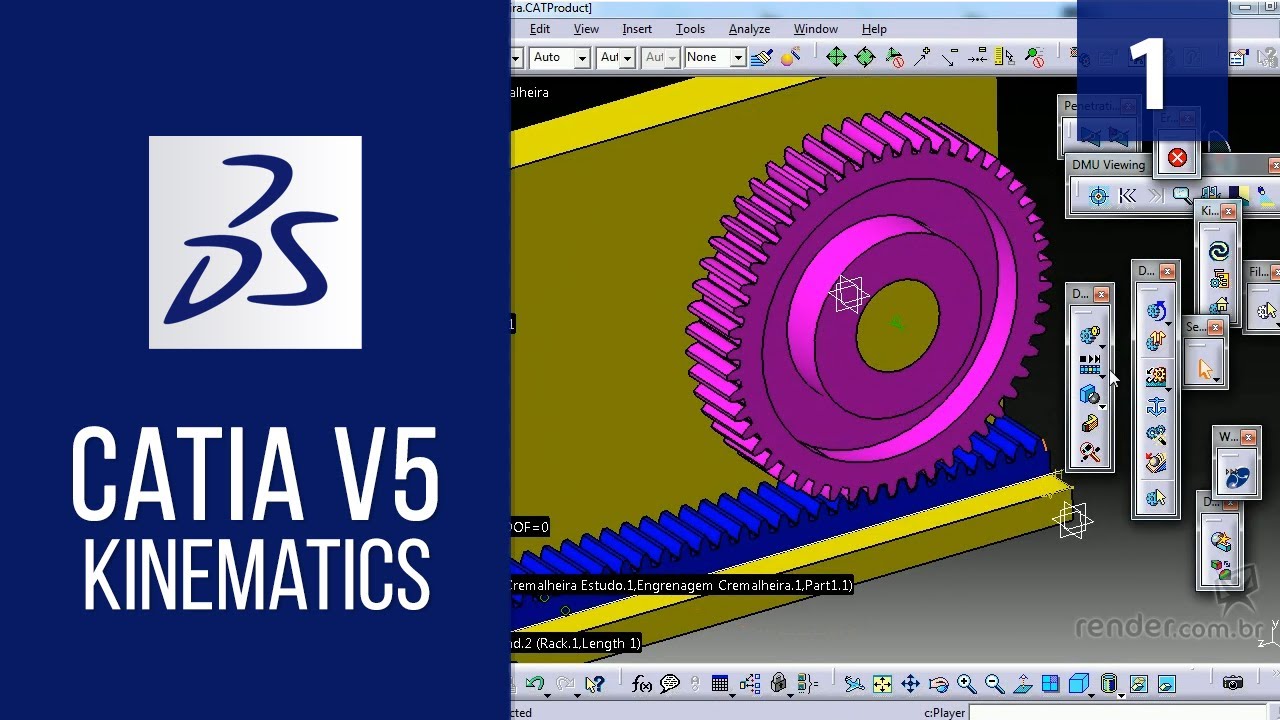The image size is (1280, 720).
Task: Open the Window menu
Action: pos(816,29)
